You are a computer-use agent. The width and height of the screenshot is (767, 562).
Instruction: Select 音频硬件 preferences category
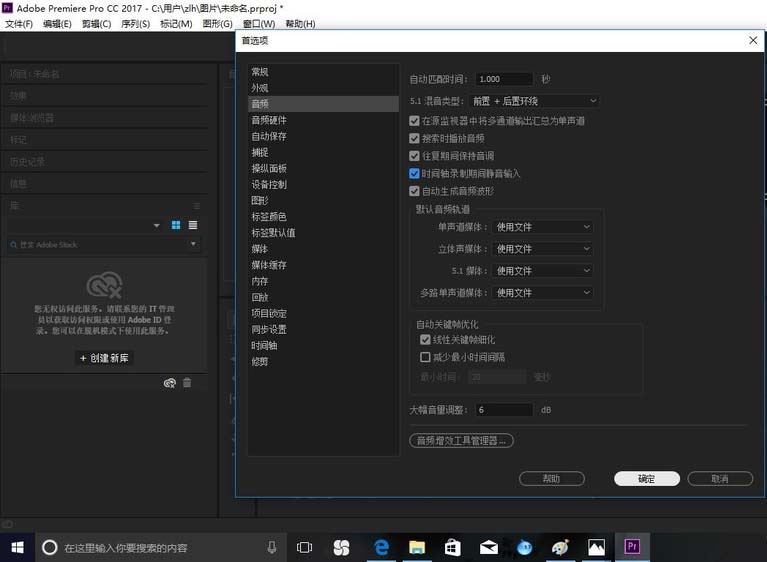click(323, 120)
